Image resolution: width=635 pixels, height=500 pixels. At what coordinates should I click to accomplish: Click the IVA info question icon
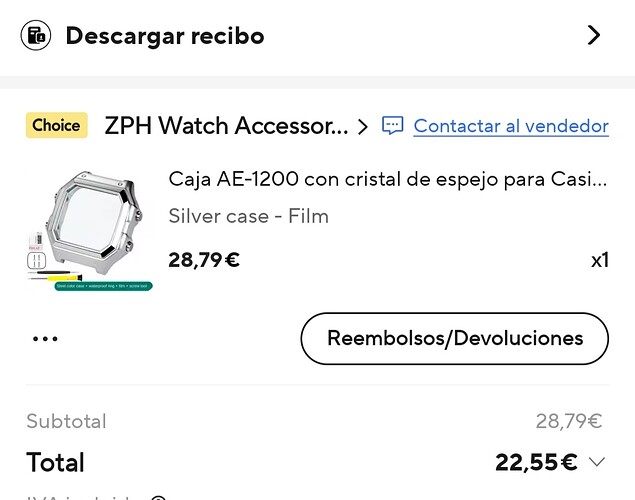[158, 498]
